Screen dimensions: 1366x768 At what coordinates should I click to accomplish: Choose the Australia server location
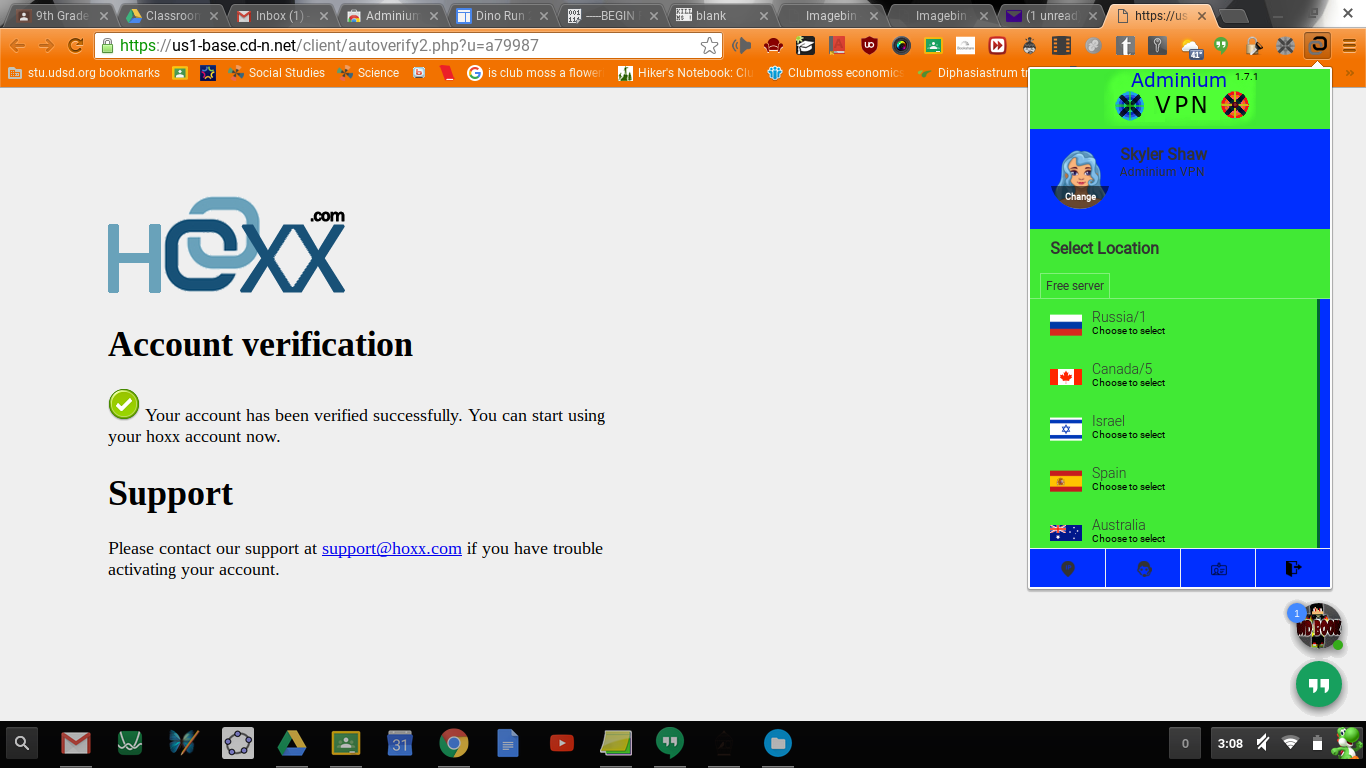[1174, 530]
